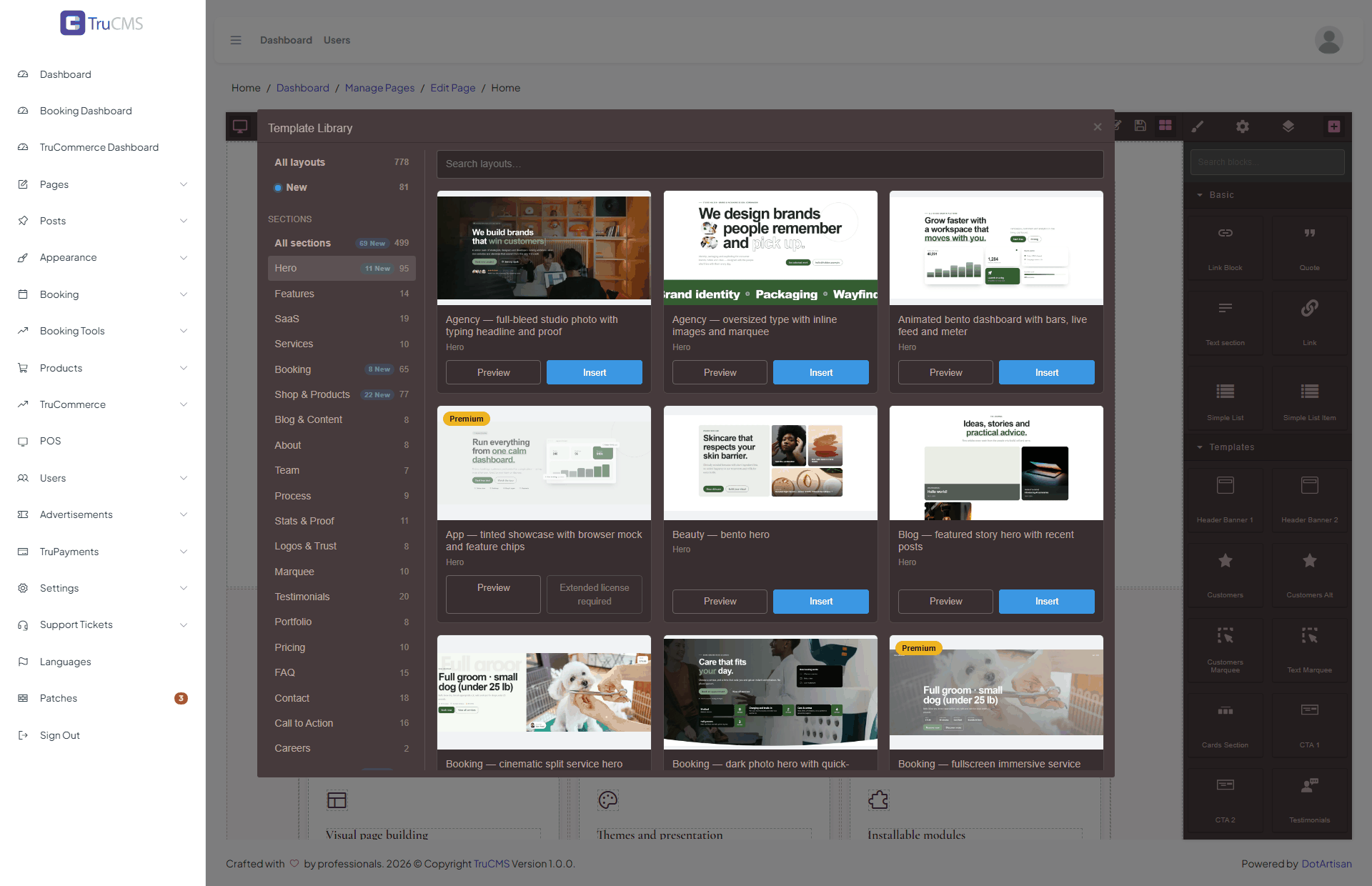1372x886 pixels.
Task: Select the brush style tool icon
Action: [x=1198, y=126]
